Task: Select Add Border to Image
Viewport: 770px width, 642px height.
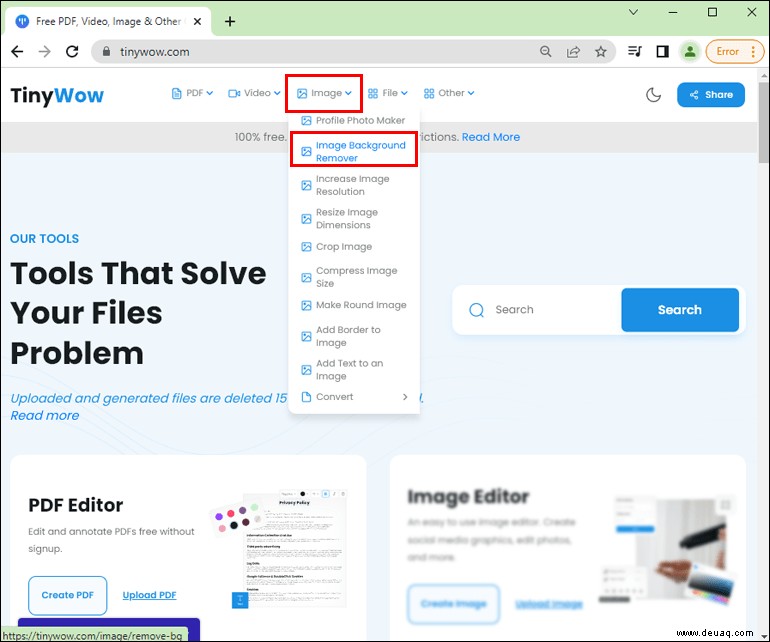Action: point(354,336)
